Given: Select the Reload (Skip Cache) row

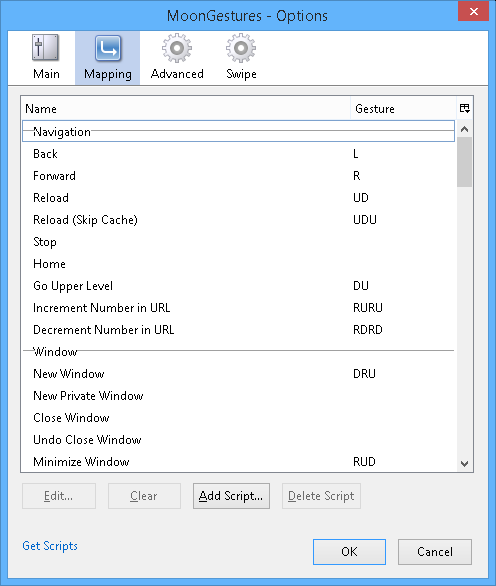Looking at the screenshot, I should (x=238, y=219).
